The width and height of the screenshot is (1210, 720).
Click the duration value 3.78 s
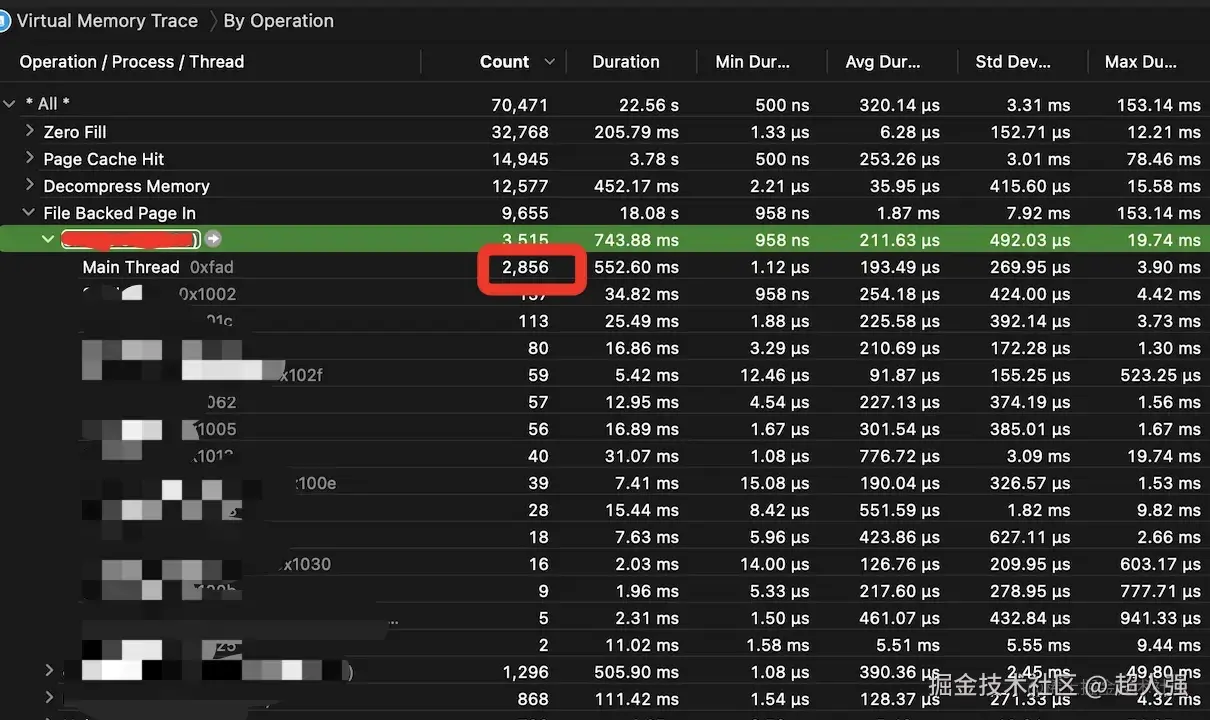(655, 159)
